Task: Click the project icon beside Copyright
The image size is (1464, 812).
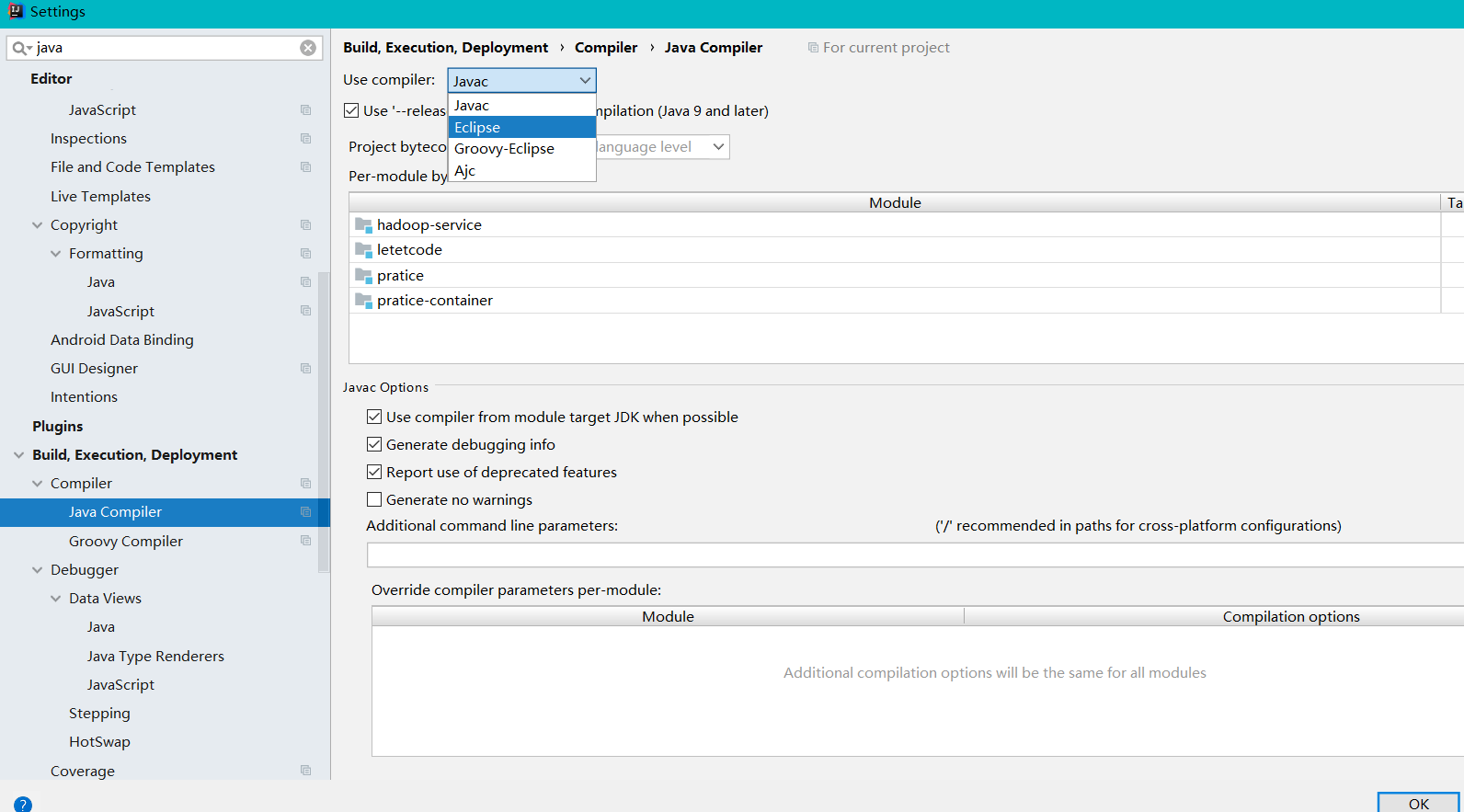Action: [x=305, y=224]
